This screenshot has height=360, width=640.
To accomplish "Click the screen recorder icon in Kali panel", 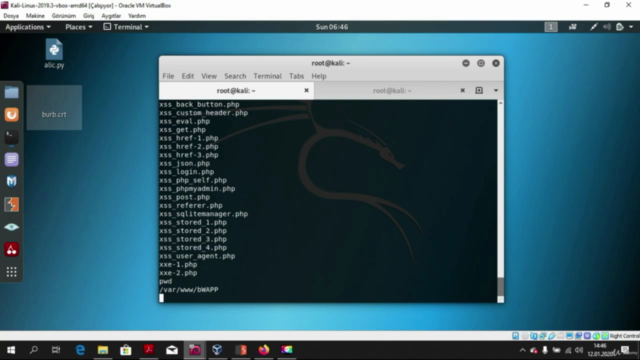I will [573, 27].
